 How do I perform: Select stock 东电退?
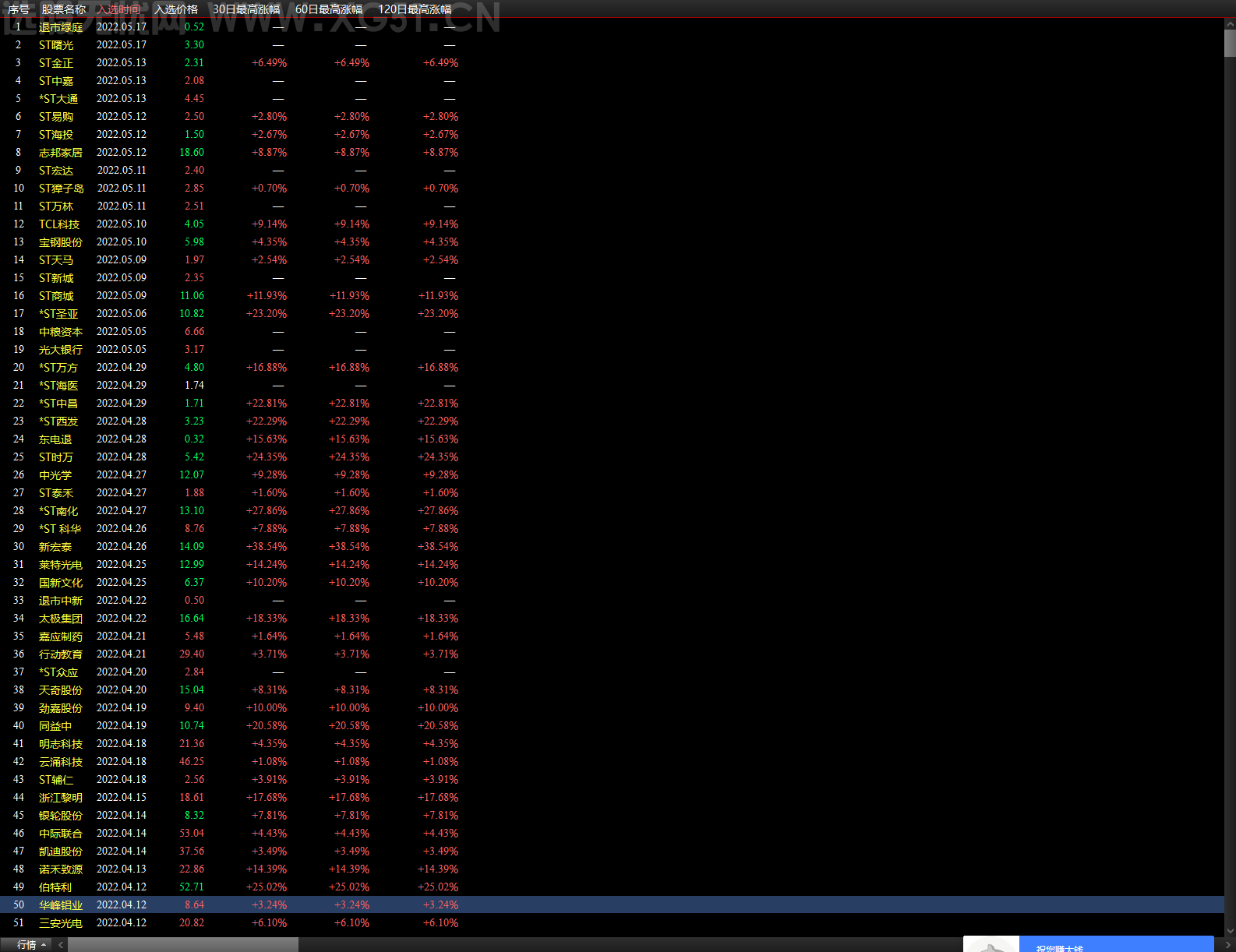coord(55,439)
